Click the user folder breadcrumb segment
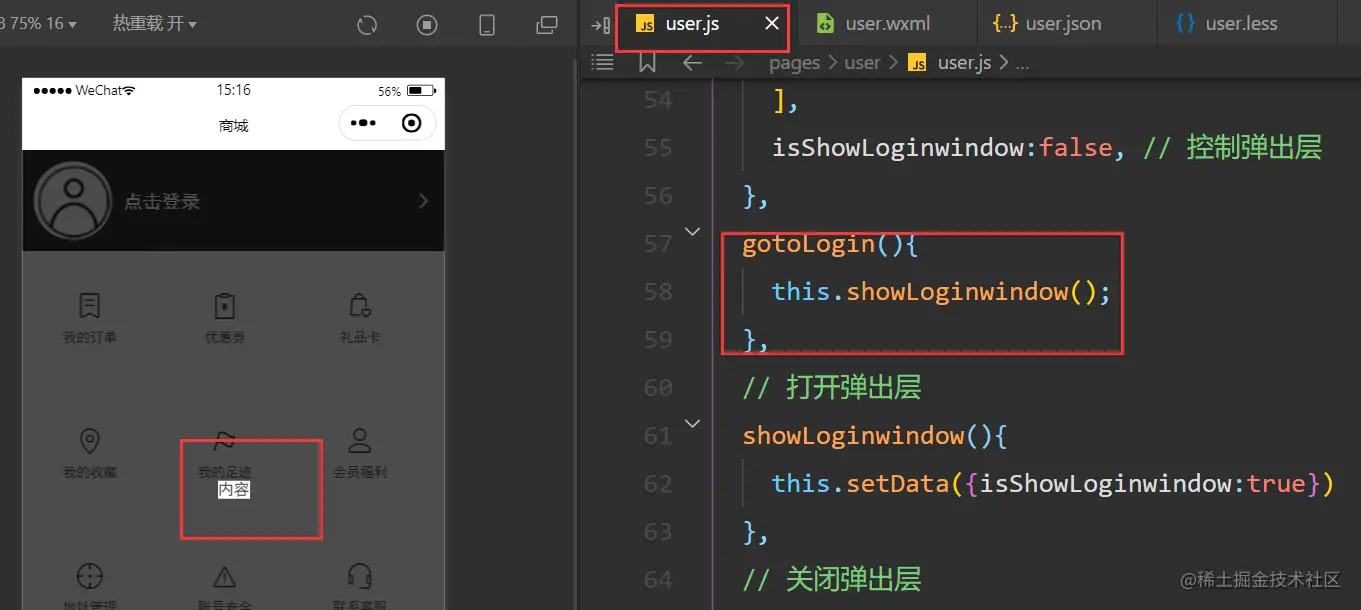Screen dimensions: 1361x610 pyautogui.click(x=862, y=63)
